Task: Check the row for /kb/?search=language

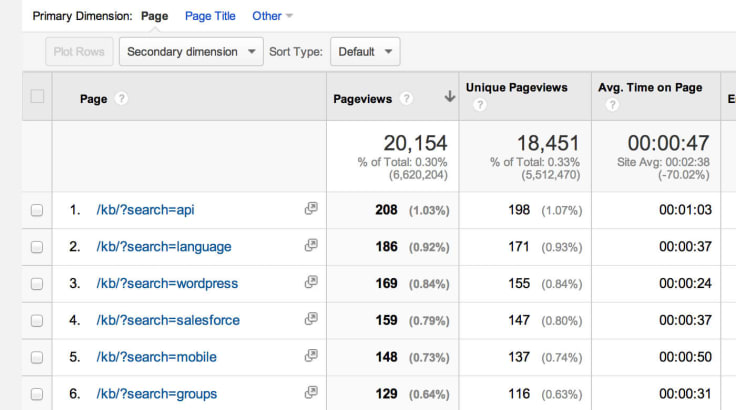Action: (37, 247)
